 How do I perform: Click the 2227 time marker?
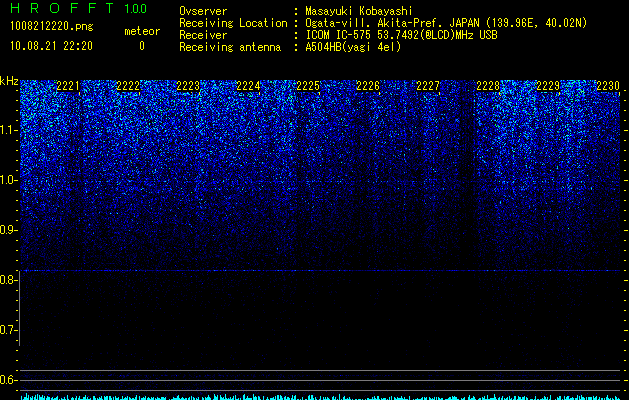tap(428, 86)
